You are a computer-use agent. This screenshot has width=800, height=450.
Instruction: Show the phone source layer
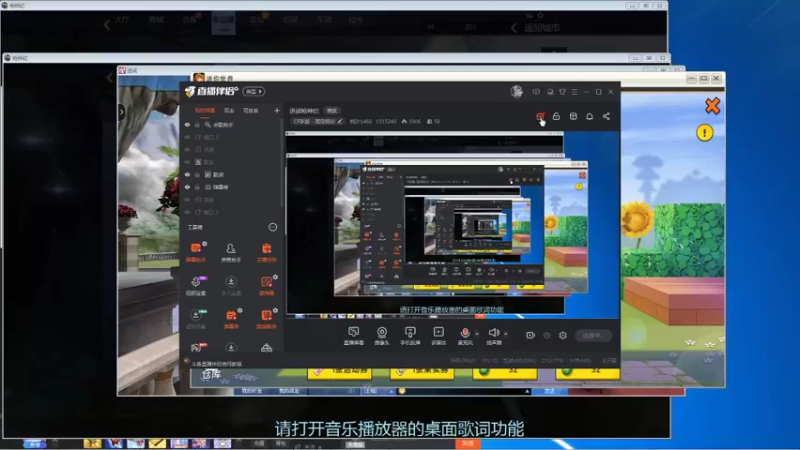(x=187, y=149)
